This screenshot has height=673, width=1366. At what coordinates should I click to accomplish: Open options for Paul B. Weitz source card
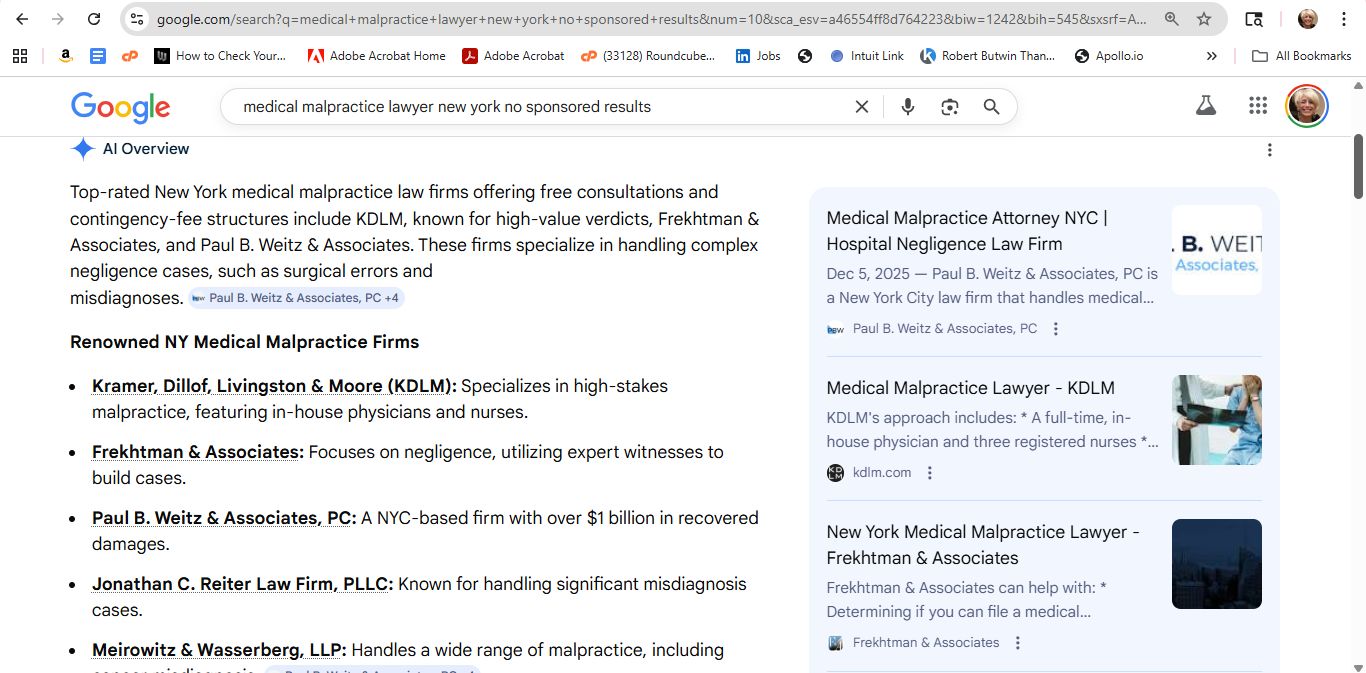pos(1056,329)
